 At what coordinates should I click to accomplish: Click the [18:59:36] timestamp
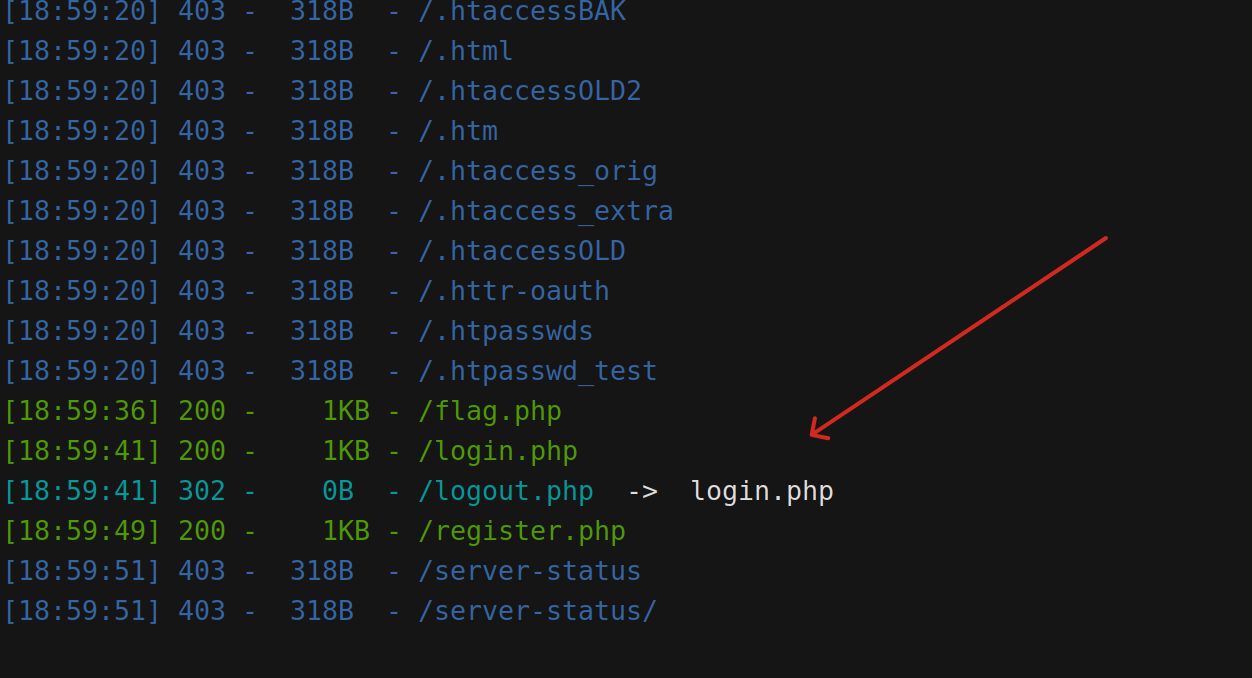(82, 411)
